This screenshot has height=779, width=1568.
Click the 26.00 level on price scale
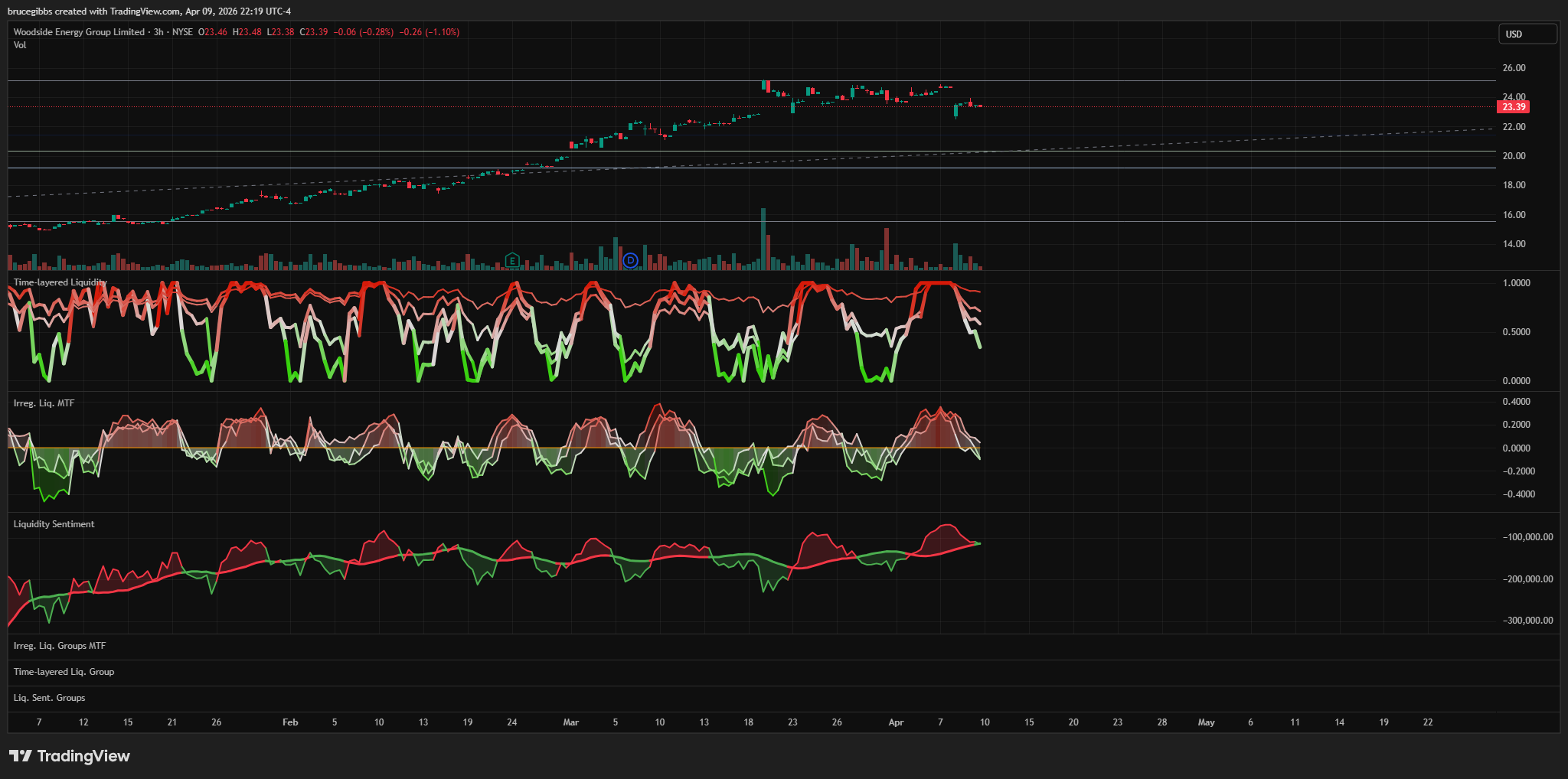1514,68
